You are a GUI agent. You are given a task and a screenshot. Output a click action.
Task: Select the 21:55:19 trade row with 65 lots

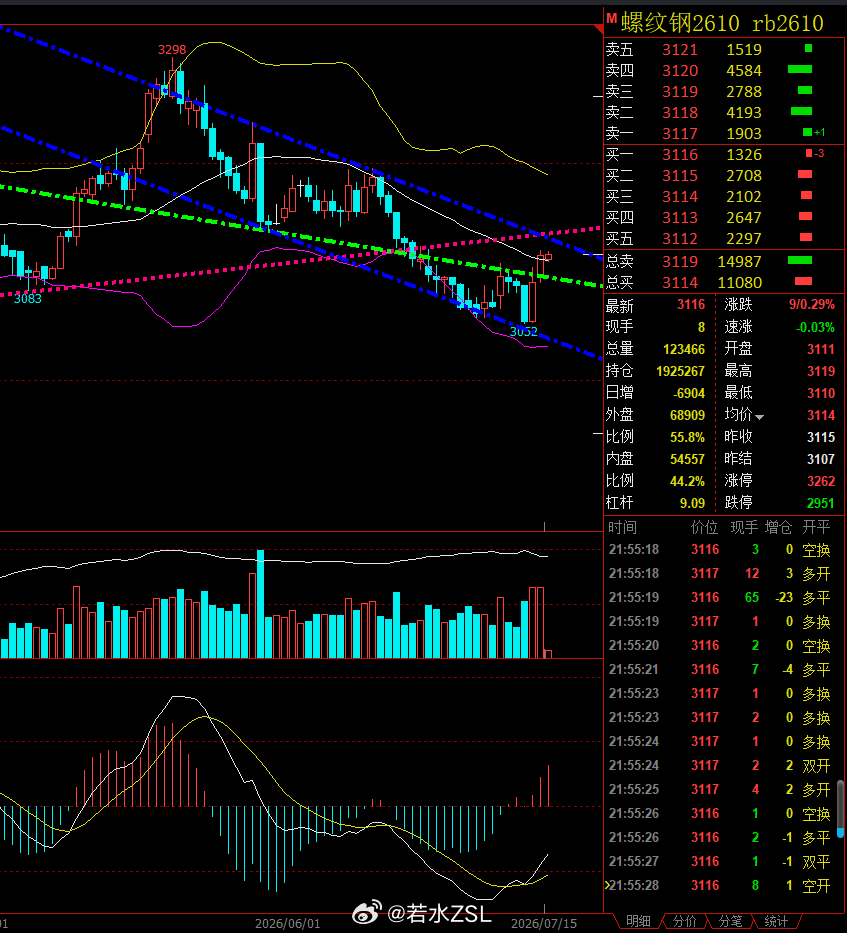(719, 597)
